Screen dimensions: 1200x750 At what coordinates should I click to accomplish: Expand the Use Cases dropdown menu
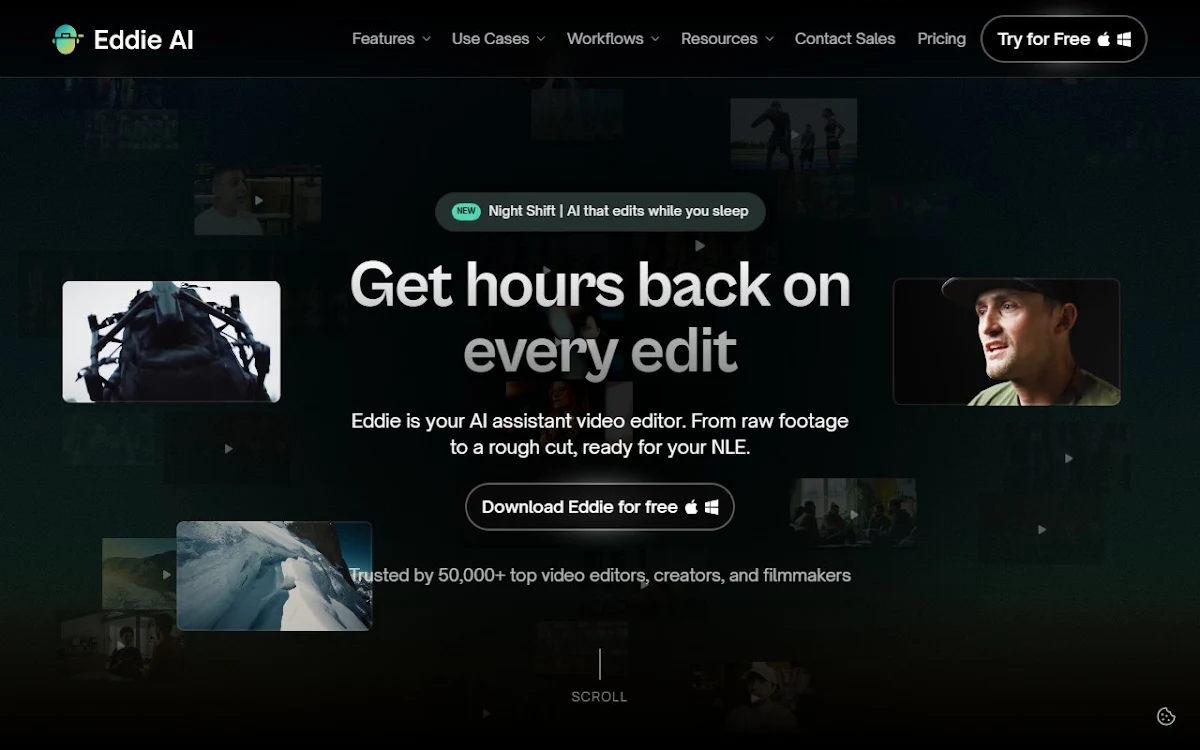tap(498, 39)
